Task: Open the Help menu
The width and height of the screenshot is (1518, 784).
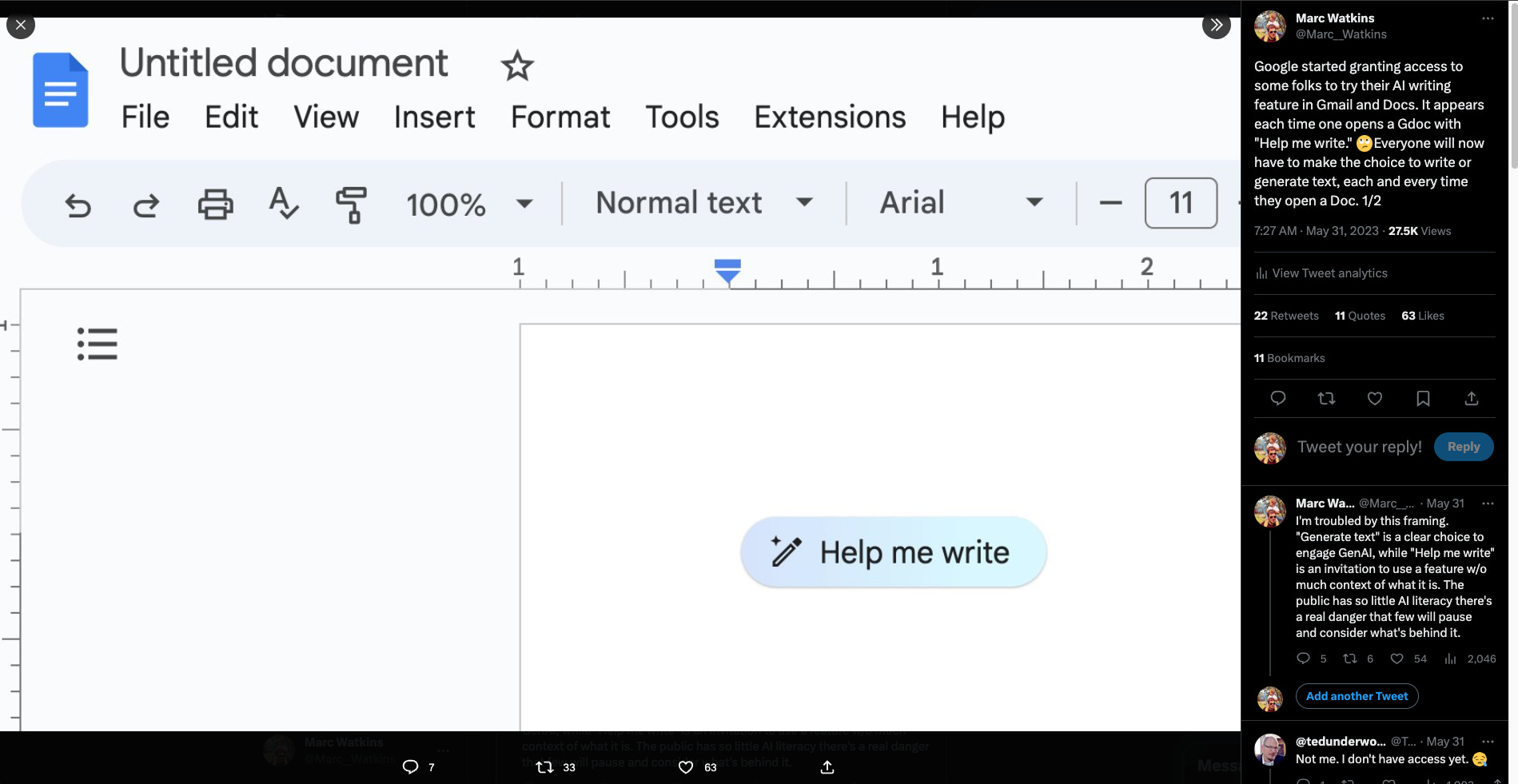Action: (973, 117)
